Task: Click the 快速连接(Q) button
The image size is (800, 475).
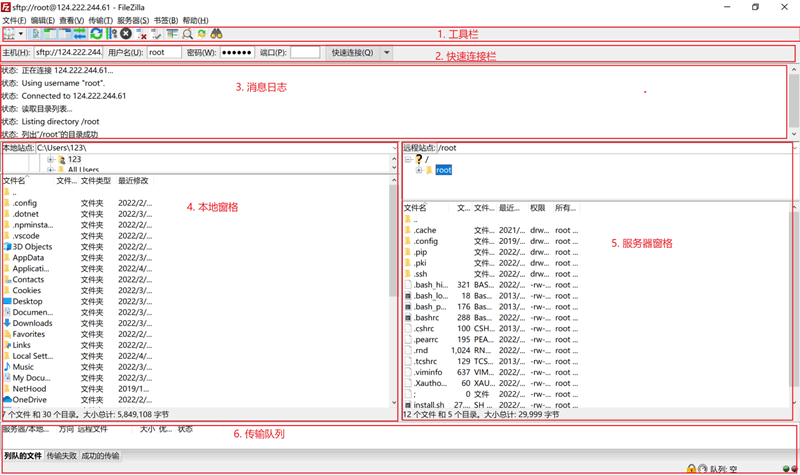Action: tap(353, 52)
